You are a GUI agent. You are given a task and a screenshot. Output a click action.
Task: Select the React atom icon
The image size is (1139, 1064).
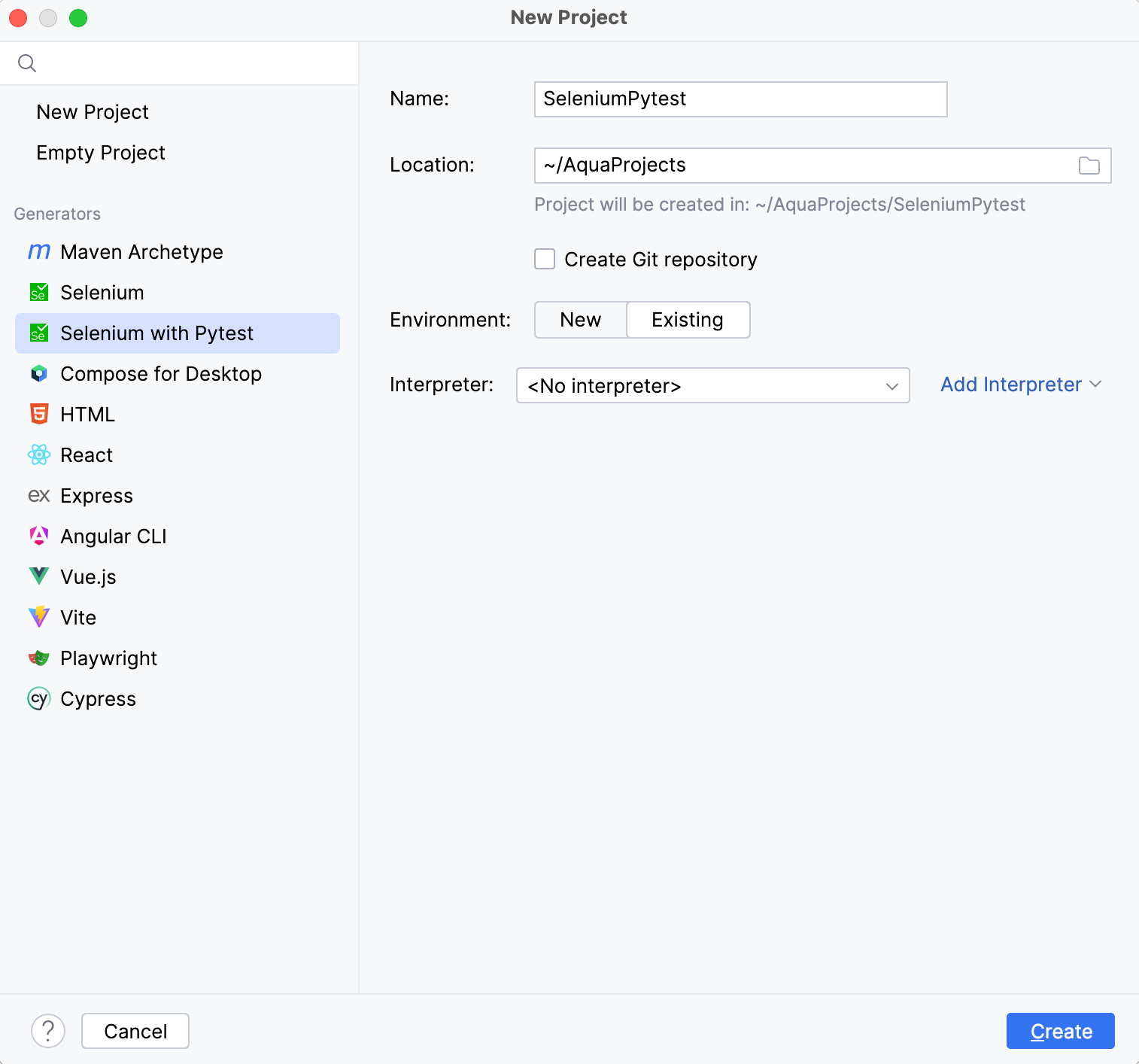[x=39, y=455]
